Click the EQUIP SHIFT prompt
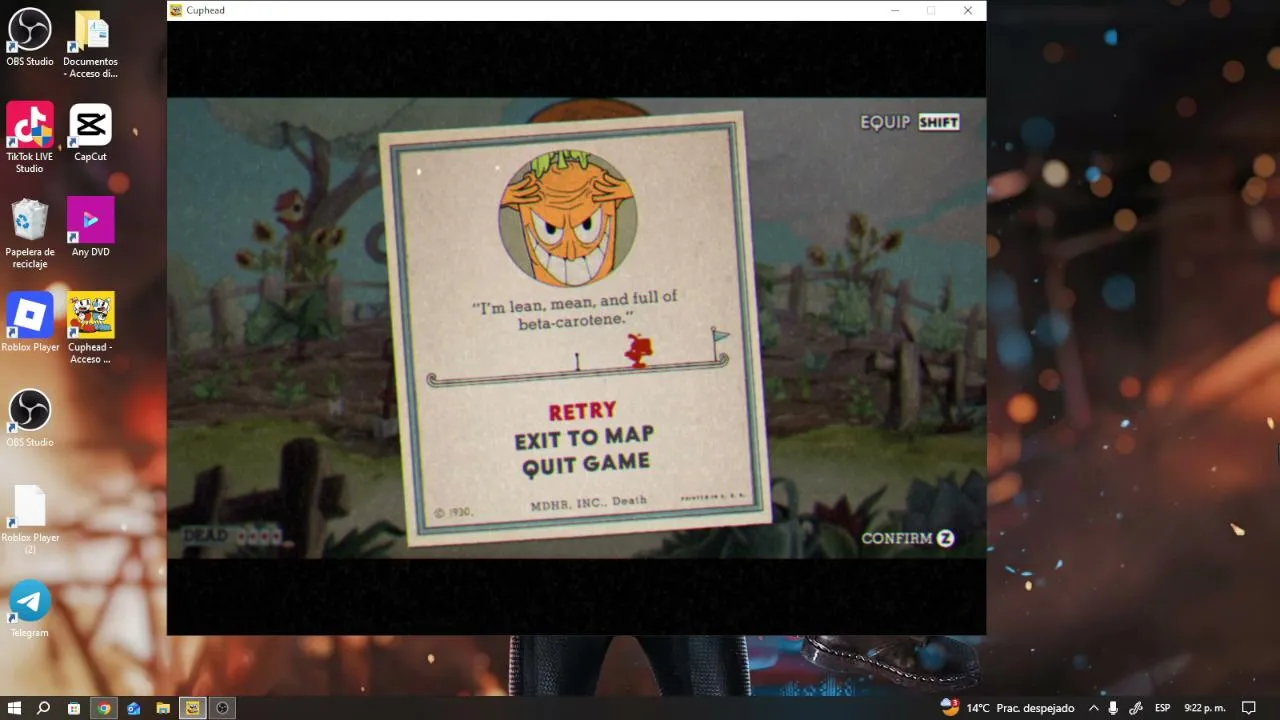 (x=910, y=122)
